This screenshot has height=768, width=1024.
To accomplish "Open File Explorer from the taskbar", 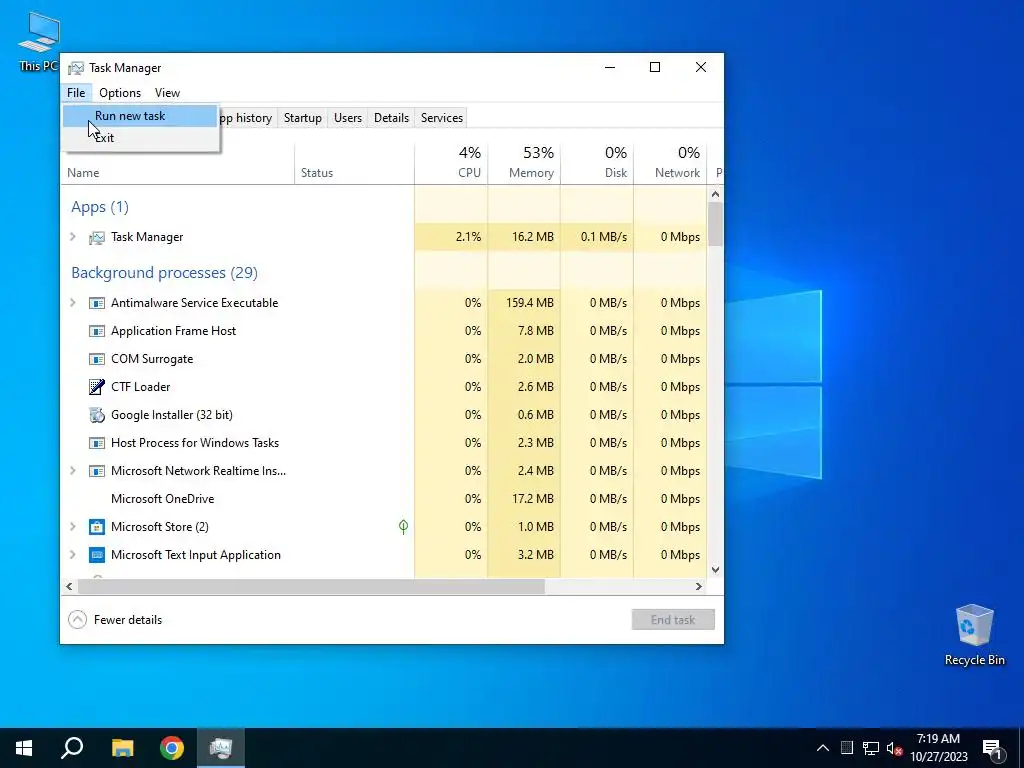I will (x=122, y=748).
